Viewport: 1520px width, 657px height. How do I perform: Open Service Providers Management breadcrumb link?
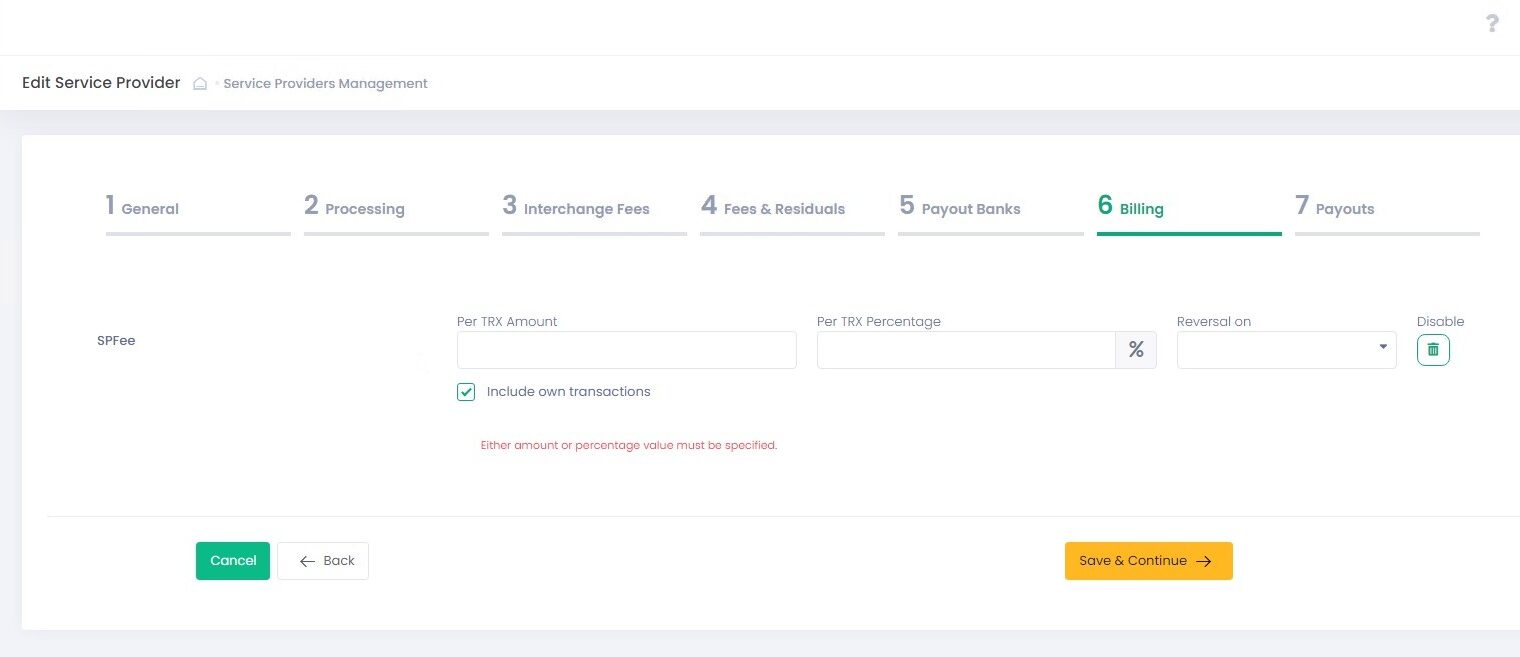click(x=325, y=84)
